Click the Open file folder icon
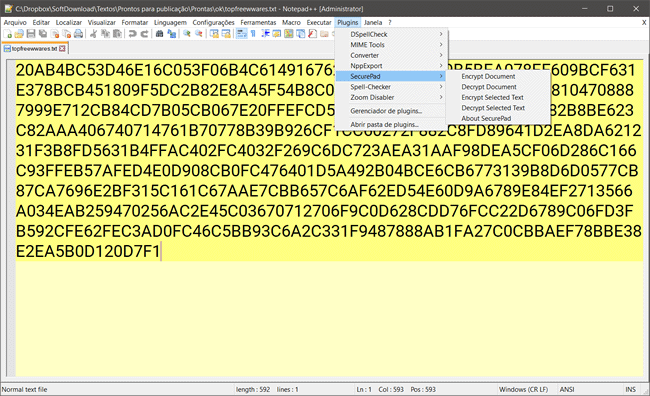 19,34
